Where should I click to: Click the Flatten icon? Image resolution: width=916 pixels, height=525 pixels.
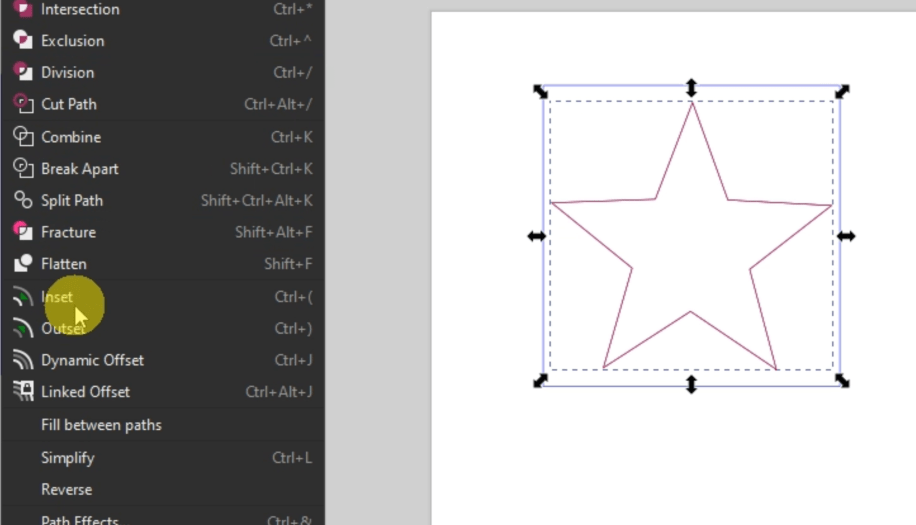[x=22, y=264]
